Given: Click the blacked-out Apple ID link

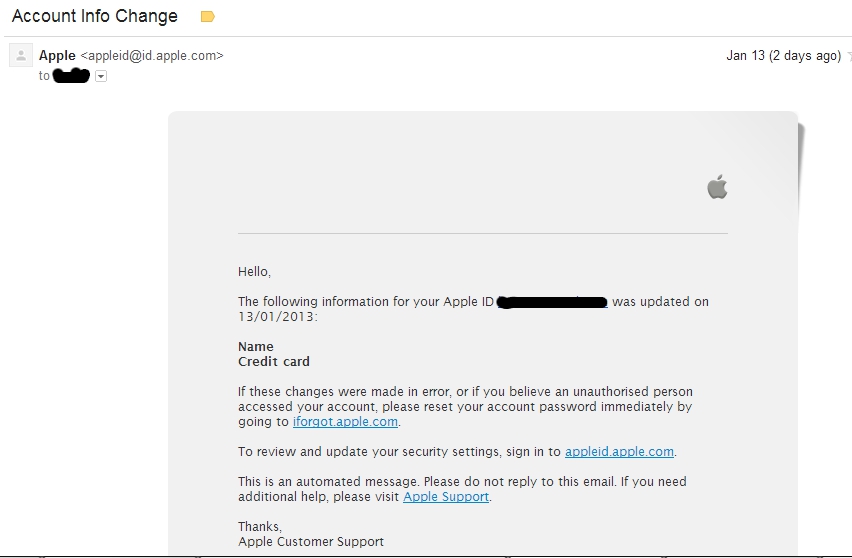Looking at the screenshot, I should (552, 302).
